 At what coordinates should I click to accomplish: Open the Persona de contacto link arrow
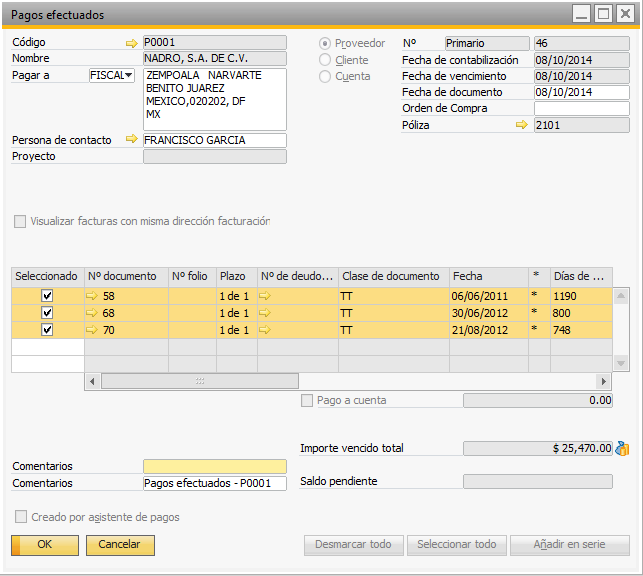[x=132, y=139]
